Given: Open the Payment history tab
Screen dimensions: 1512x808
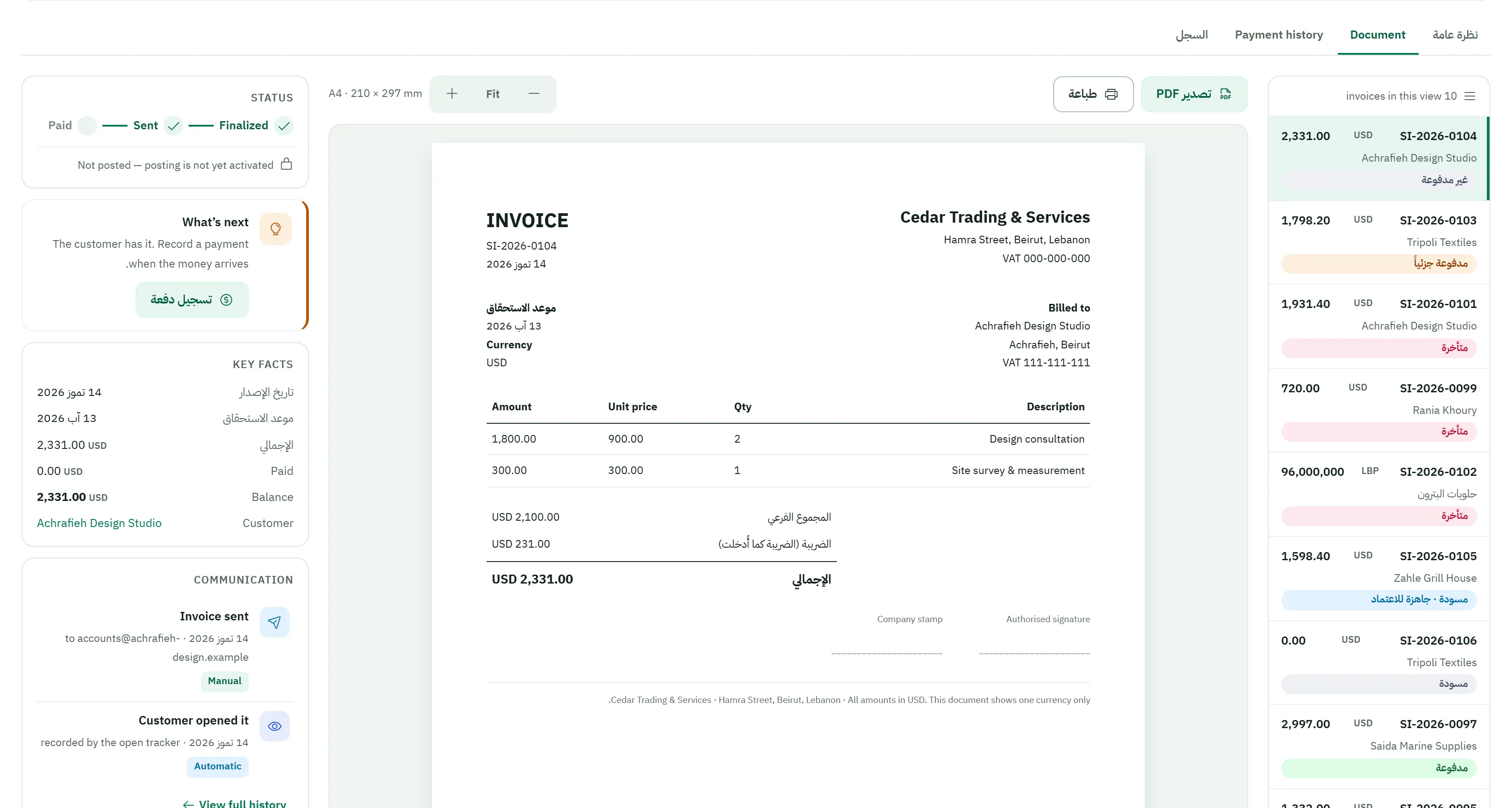Looking at the screenshot, I should 1279,35.
